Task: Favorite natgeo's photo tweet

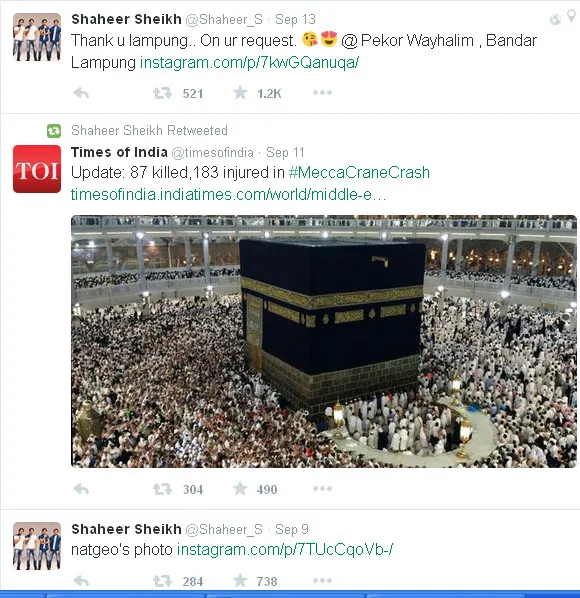Action: (240, 581)
